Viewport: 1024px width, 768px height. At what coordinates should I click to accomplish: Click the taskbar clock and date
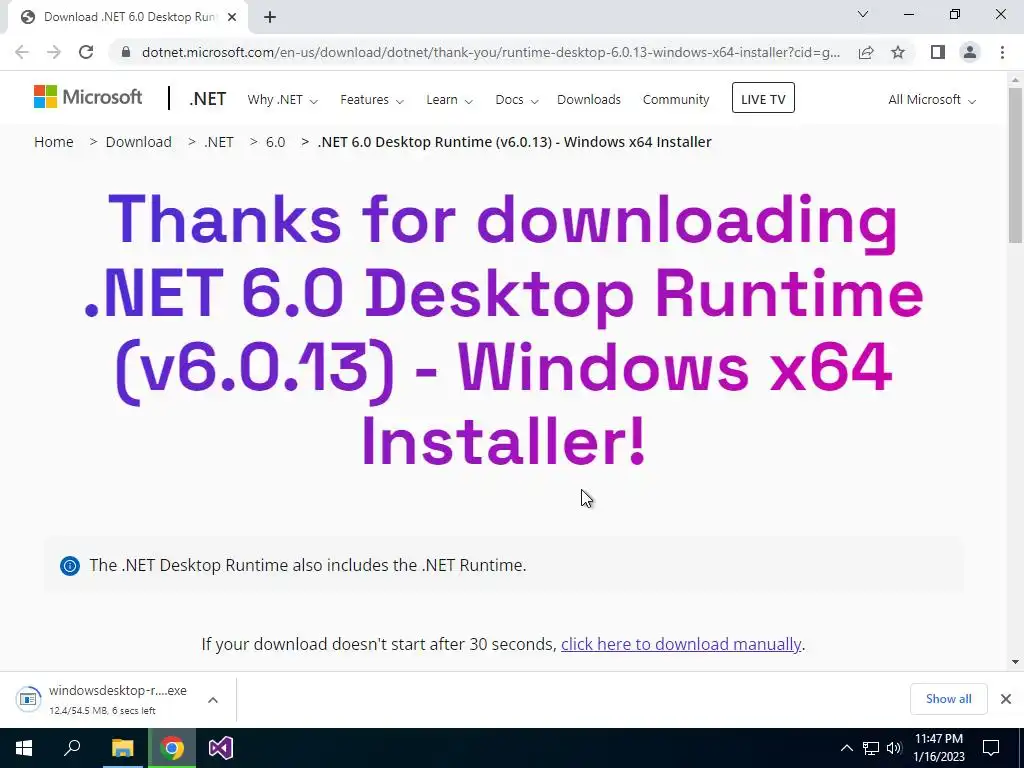coord(938,748)
